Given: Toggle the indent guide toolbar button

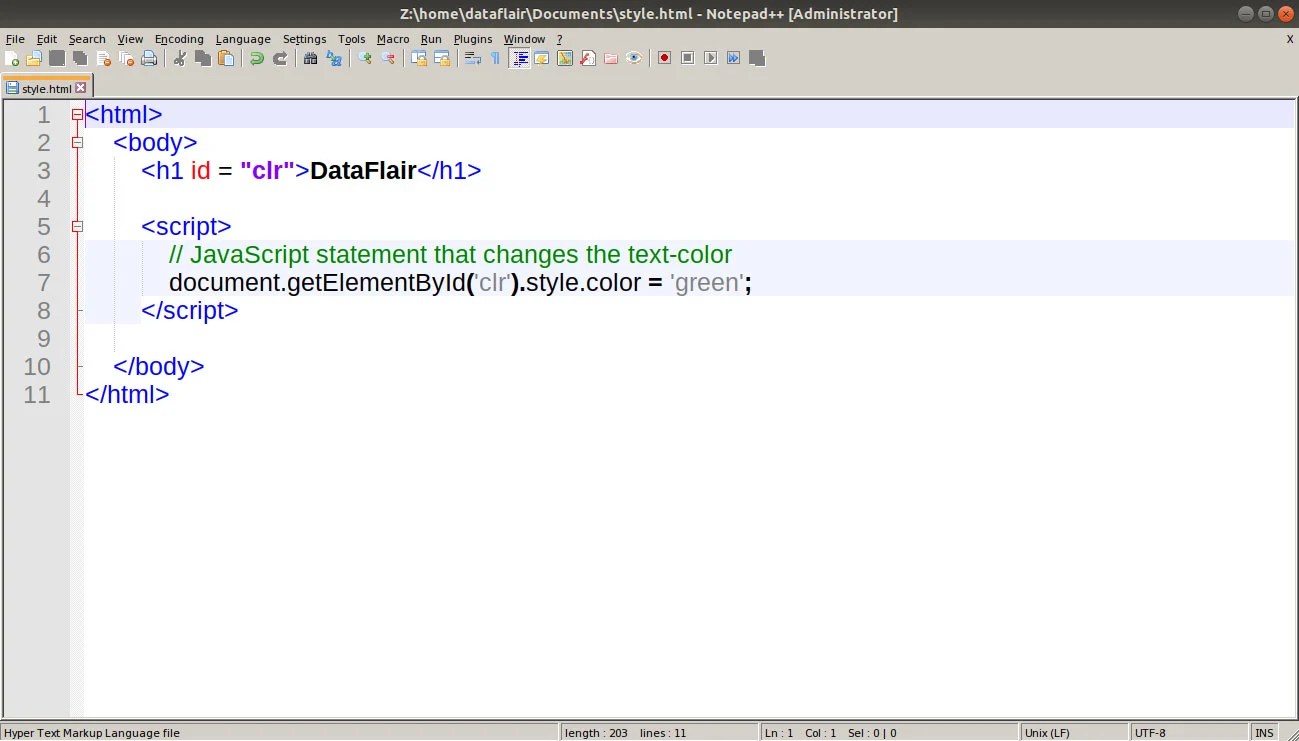Looking at the screenshot, I should [x=519, y=58].
